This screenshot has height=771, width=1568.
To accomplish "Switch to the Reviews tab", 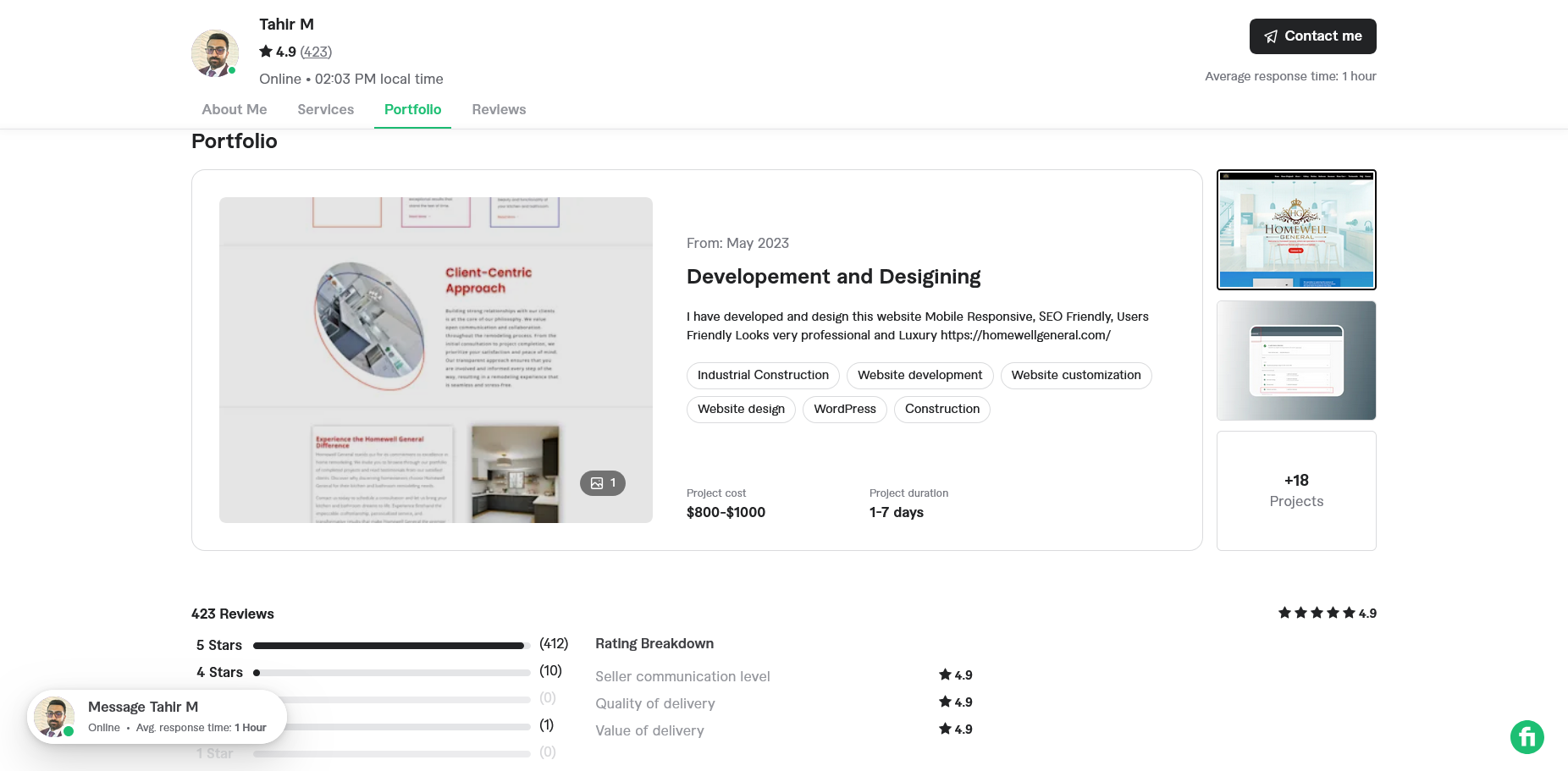I will 499,109.
